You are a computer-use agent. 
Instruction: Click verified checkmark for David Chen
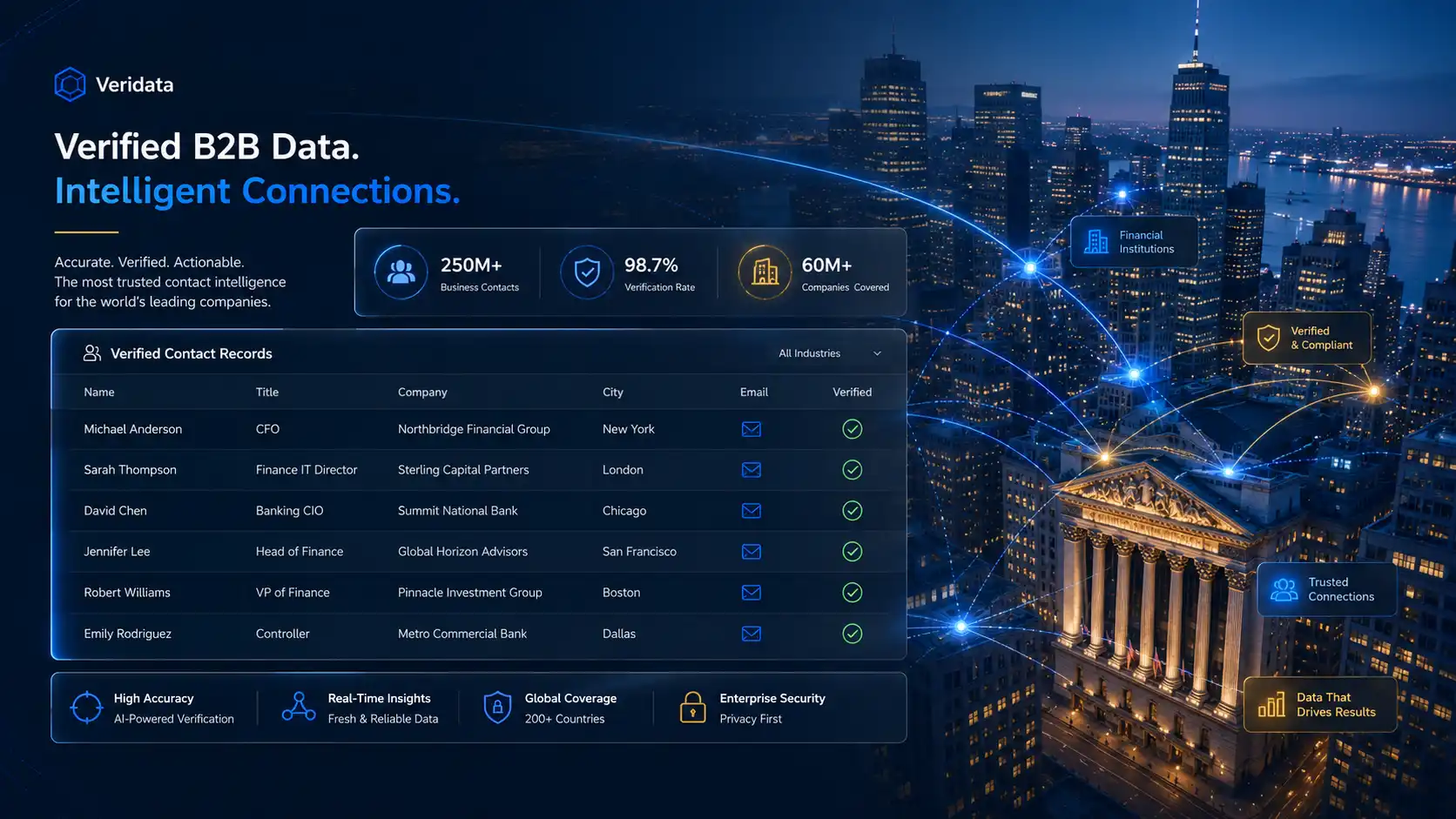pos(853,511)
